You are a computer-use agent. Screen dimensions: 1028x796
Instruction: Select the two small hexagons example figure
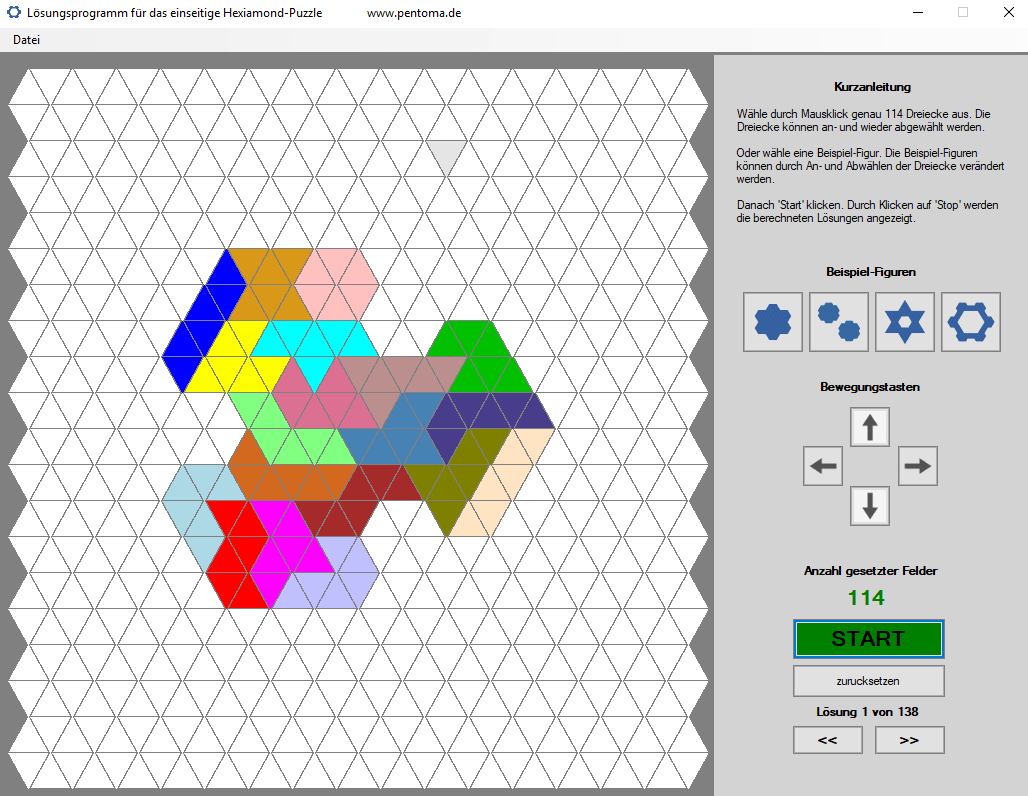click(839, 322)
